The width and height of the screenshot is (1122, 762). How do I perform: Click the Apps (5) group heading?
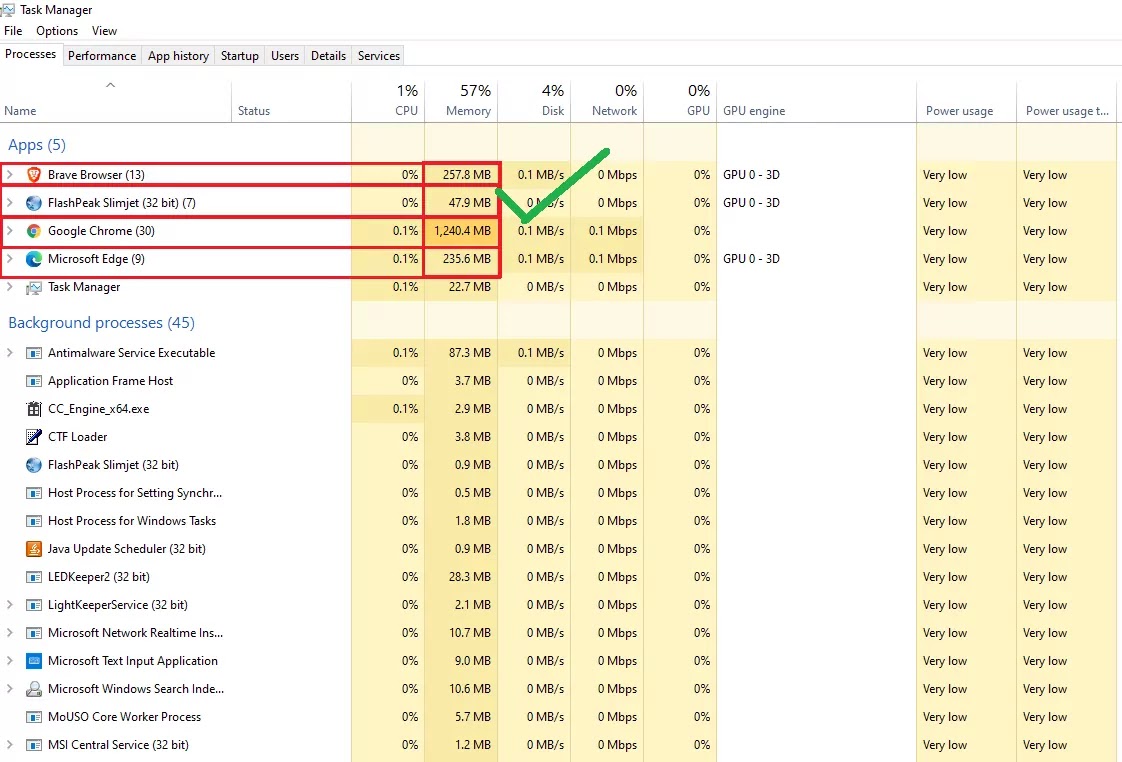click(x=36, y=145)
